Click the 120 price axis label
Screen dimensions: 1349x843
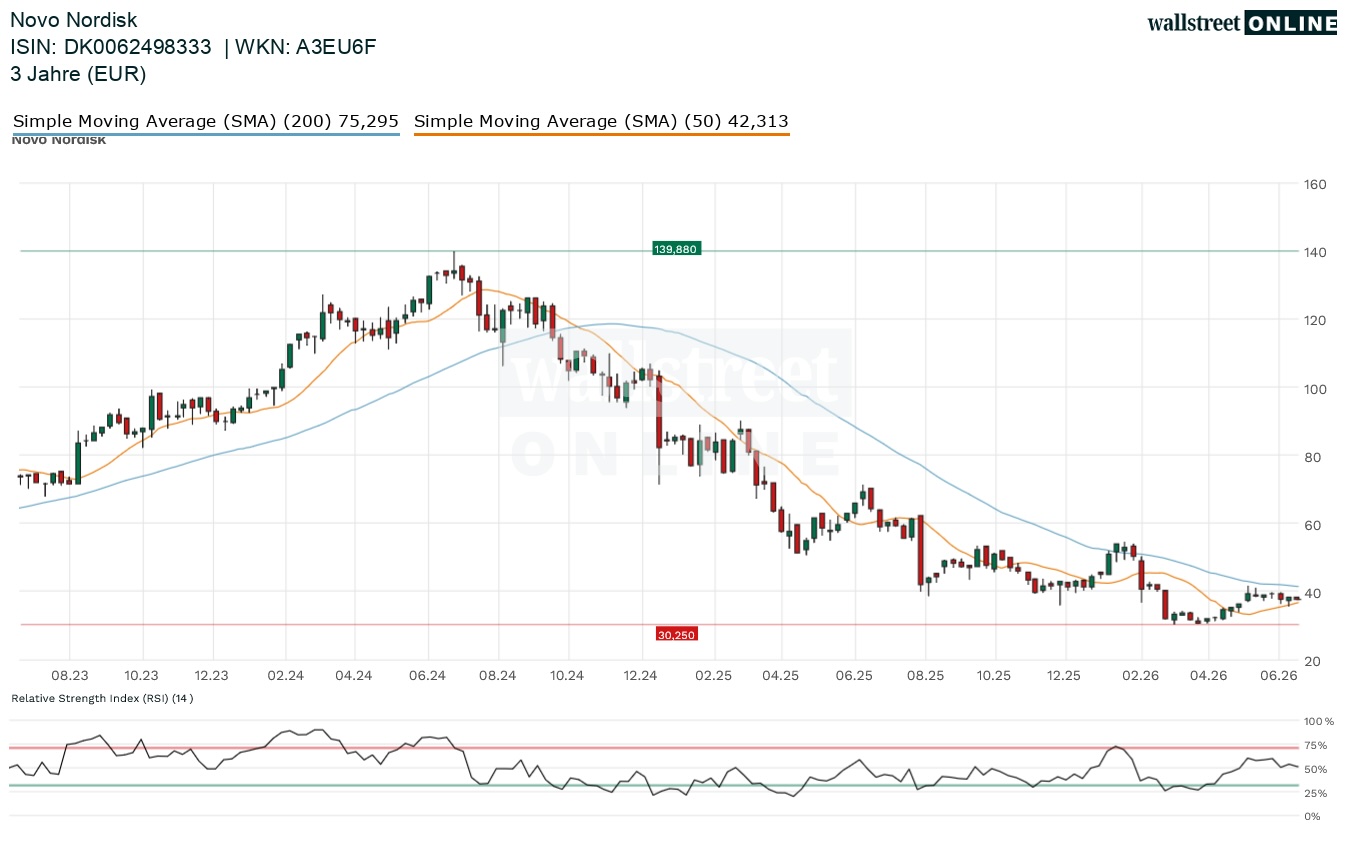click(1315, 320)
